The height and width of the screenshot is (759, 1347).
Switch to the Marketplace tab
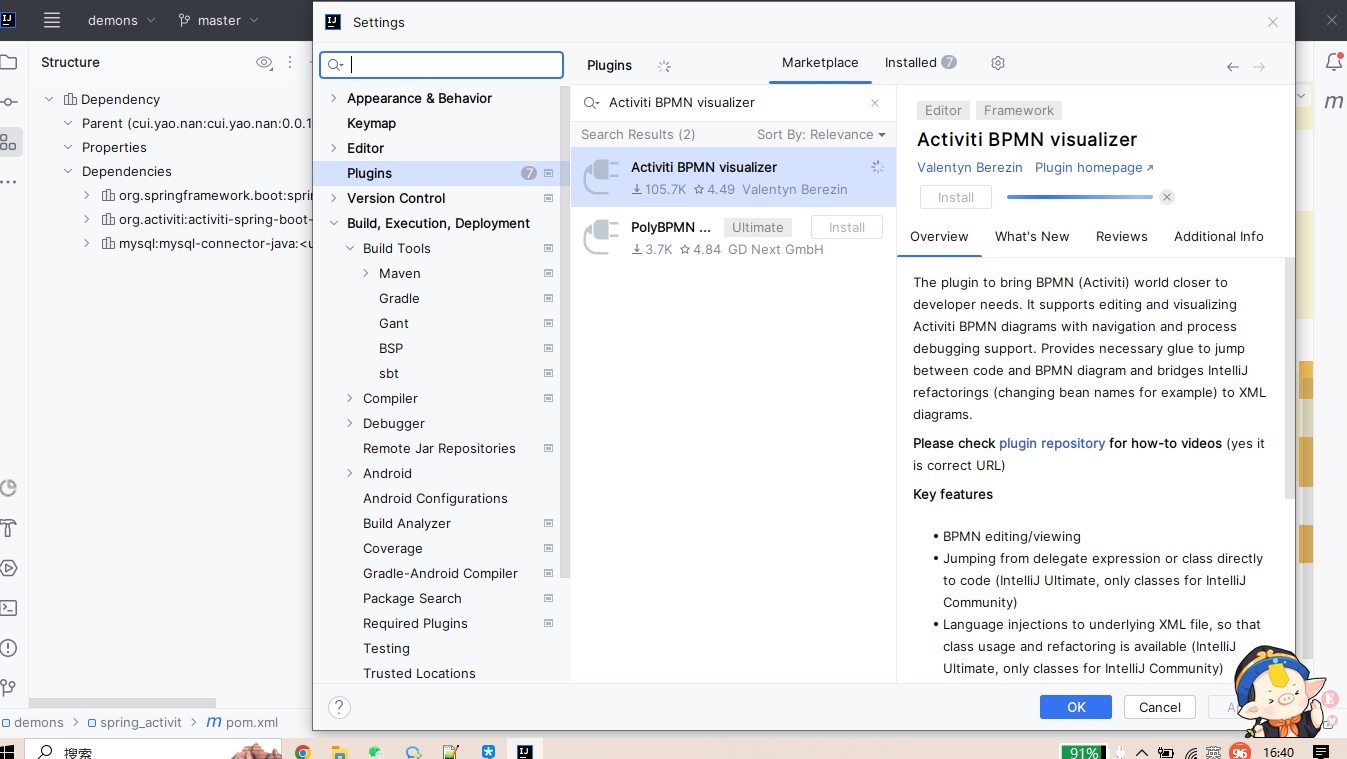click(x=820, y=62)
